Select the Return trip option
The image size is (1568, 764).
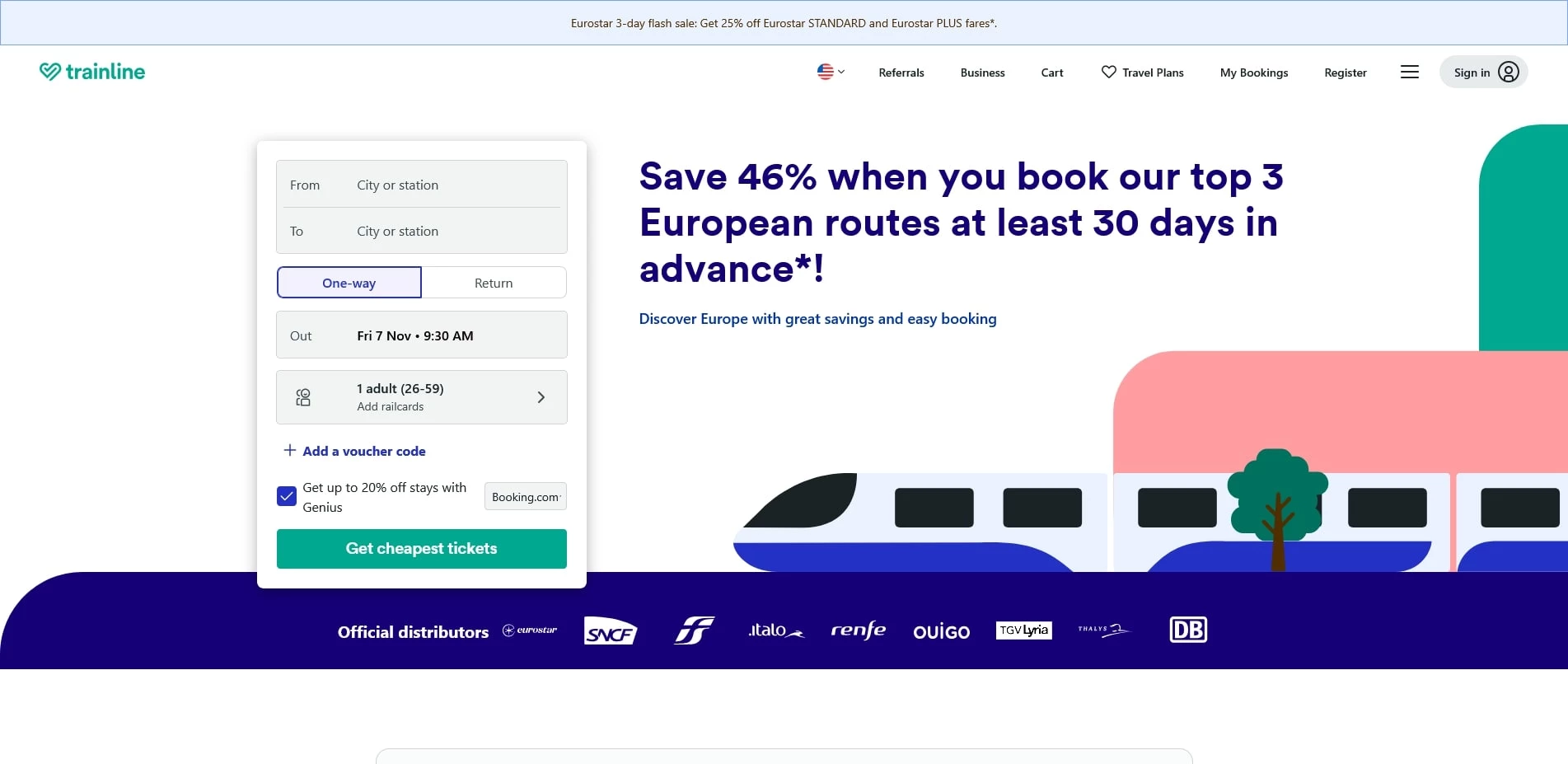pyautogui.click(x=493, y=283)
